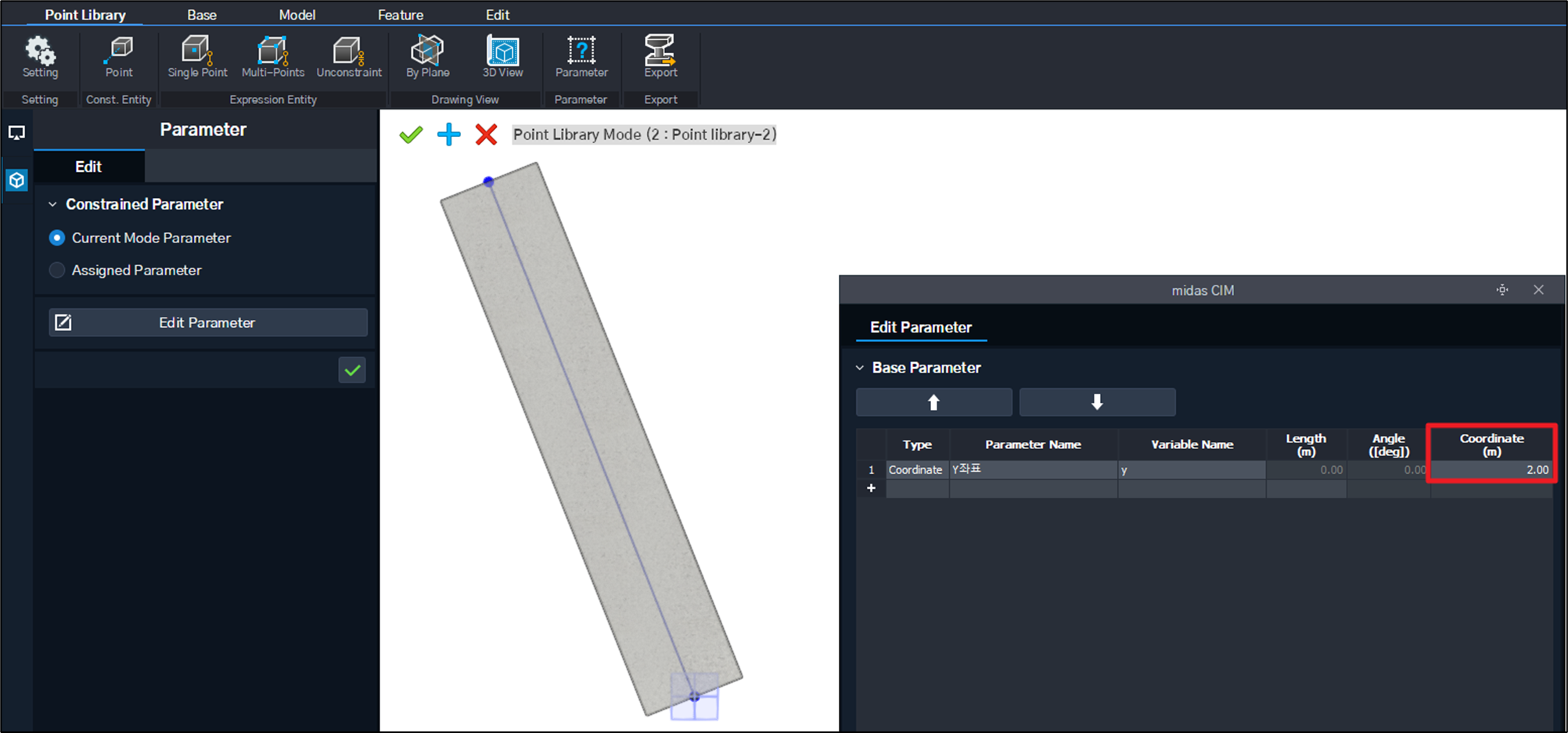Switch to By Plane drawing view
The width and height of the screenshot is (1568, 733).
(427, 57)
